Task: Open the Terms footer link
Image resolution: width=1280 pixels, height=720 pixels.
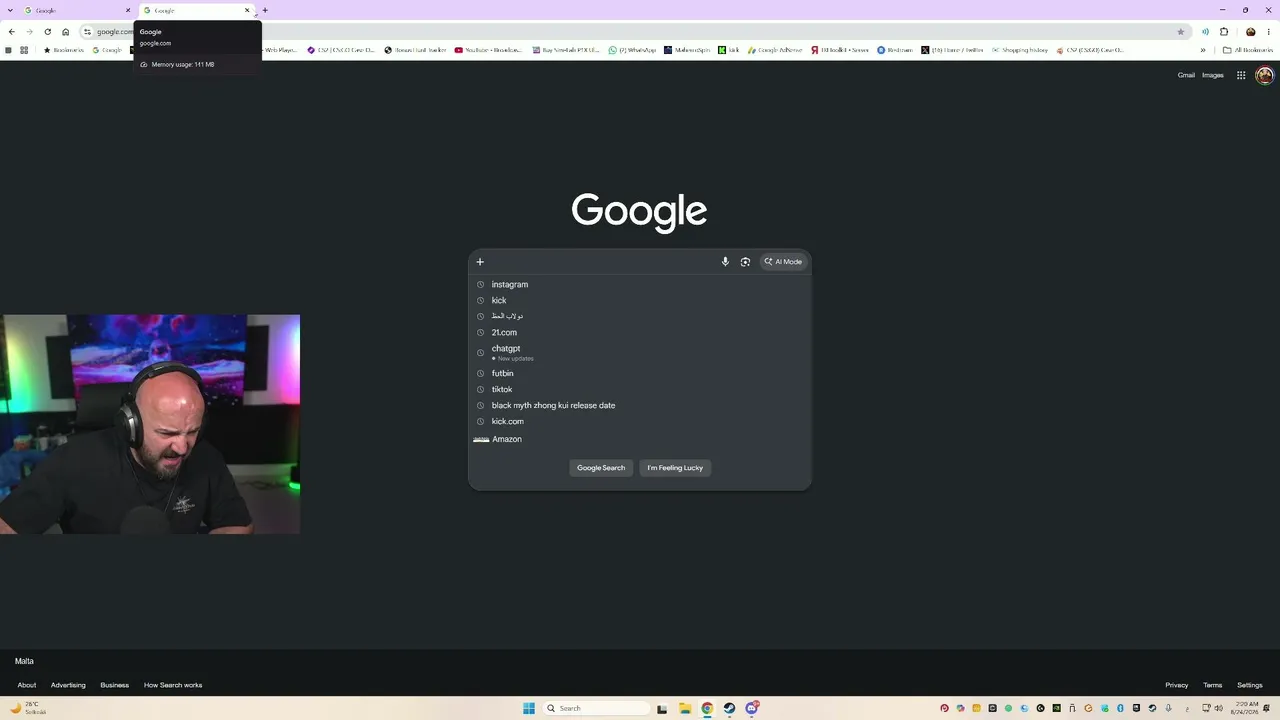Action: pyautogui.click(x=1213, y=685)
